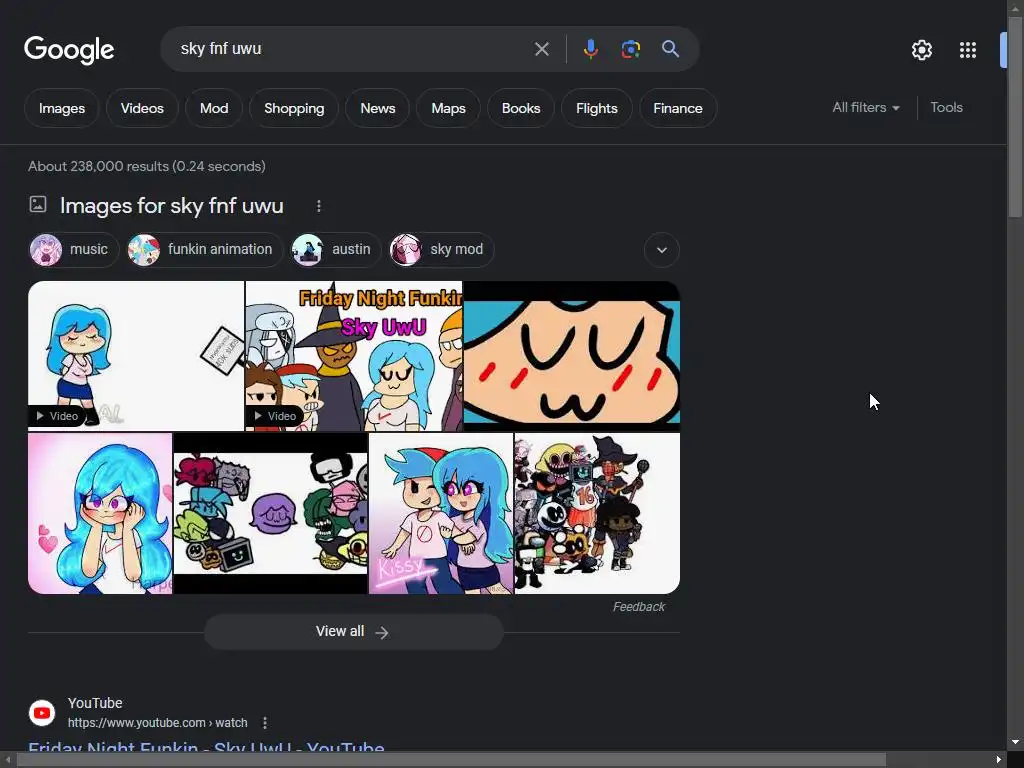Open the purple blob character group image
The height and width of the screenshot is (768, 1024).
click(270, 513)
